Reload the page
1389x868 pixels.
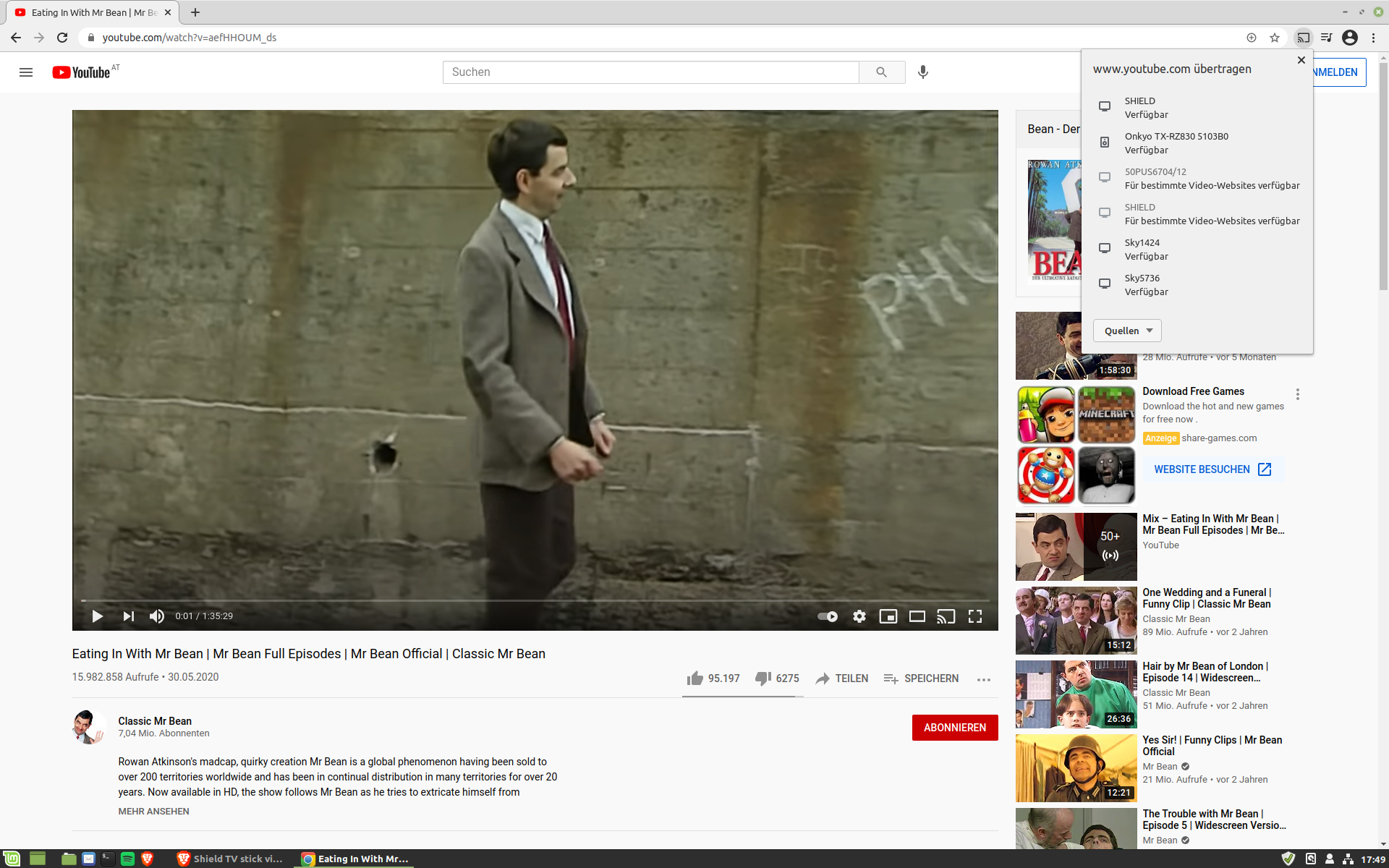[x=62, y=38]
